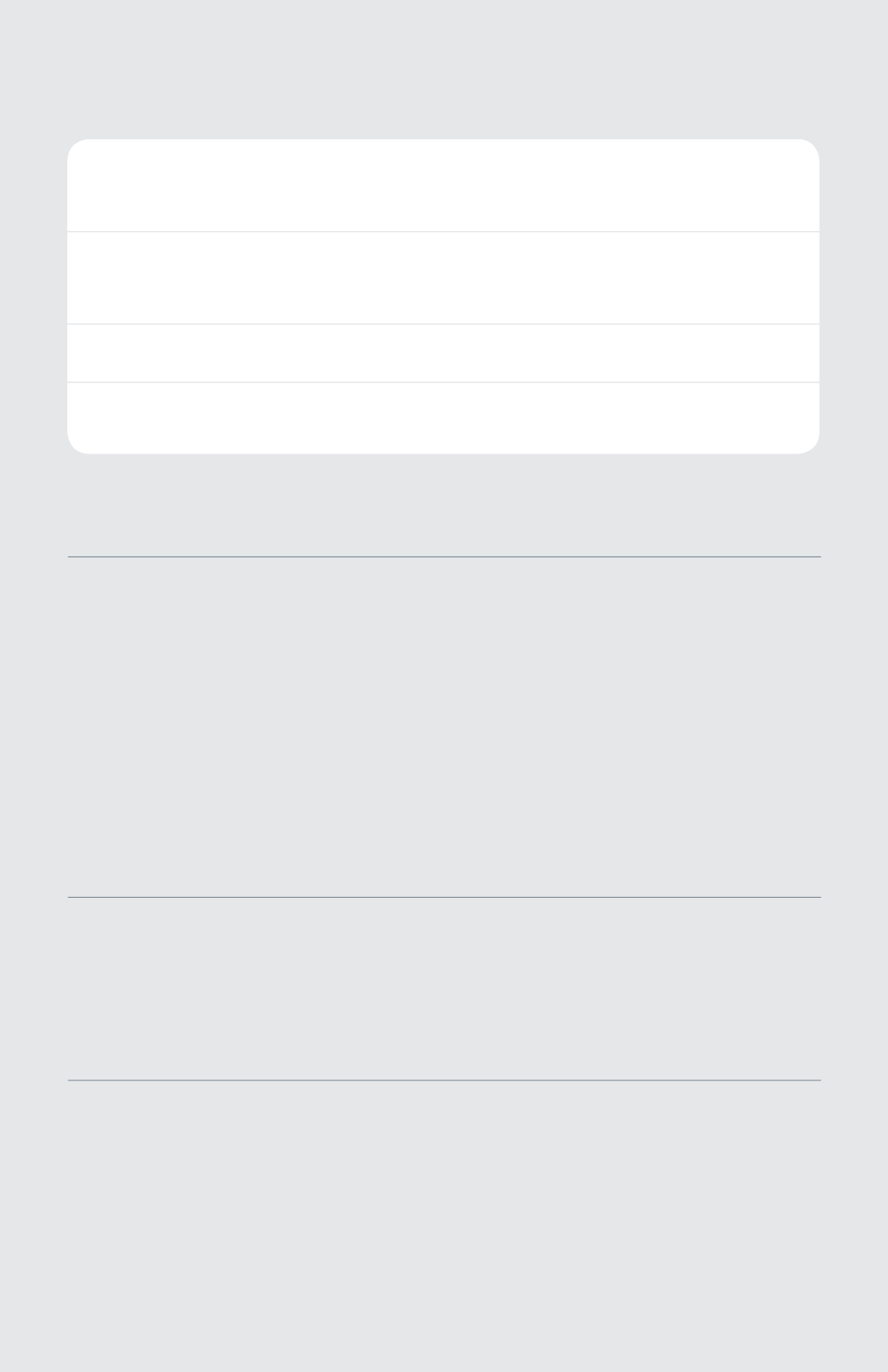The width and height of the screenshot is (888, 1372).
Task: Click the divider above the card's last row
Action: tap(443, 382)
